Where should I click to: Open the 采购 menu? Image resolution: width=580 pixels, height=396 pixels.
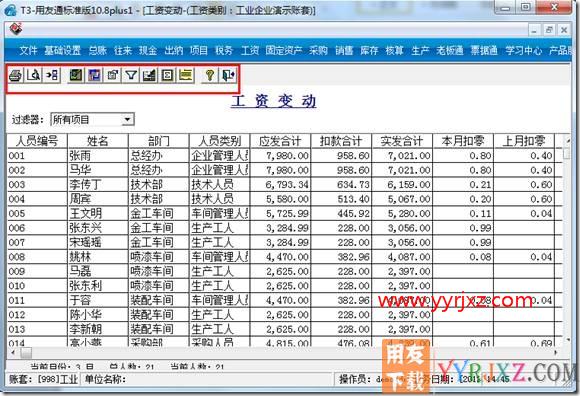318,50
